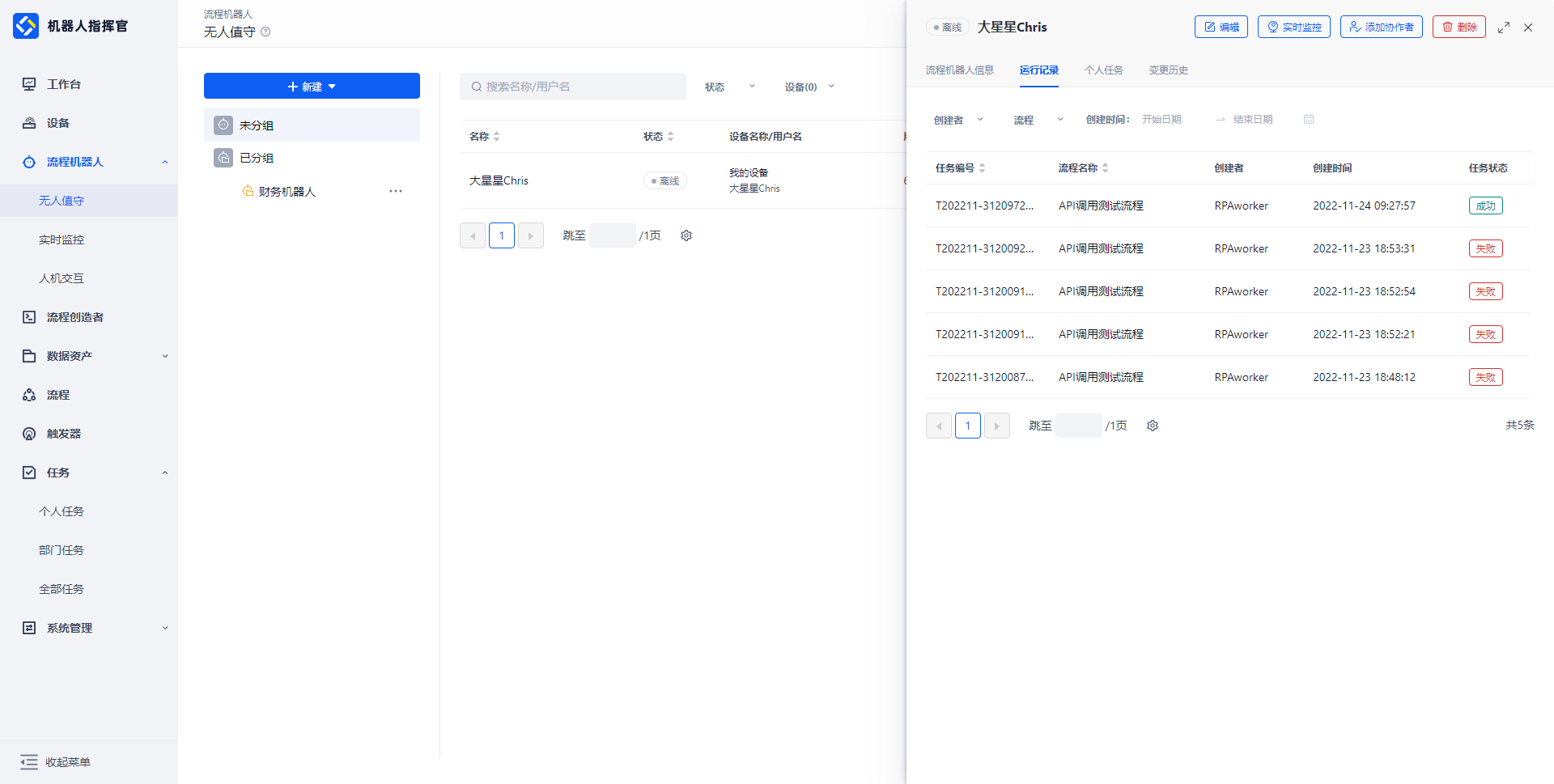Select the 未分组 group
Screen dimensions: 1554x784
[x=312, y=125]
